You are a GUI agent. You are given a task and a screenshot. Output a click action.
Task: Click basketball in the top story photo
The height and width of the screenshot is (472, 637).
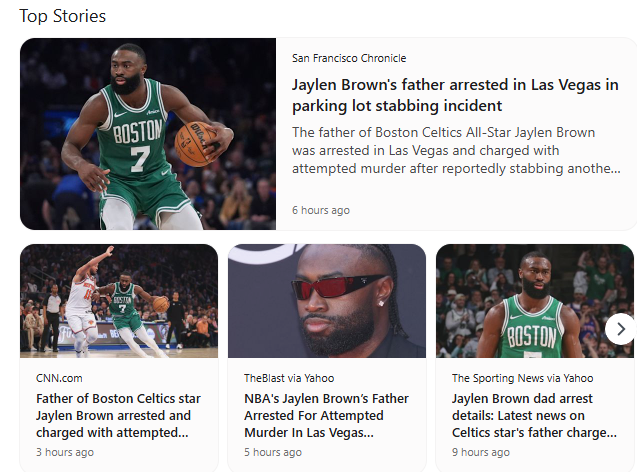pyautogui.click(x=195, y=144)
